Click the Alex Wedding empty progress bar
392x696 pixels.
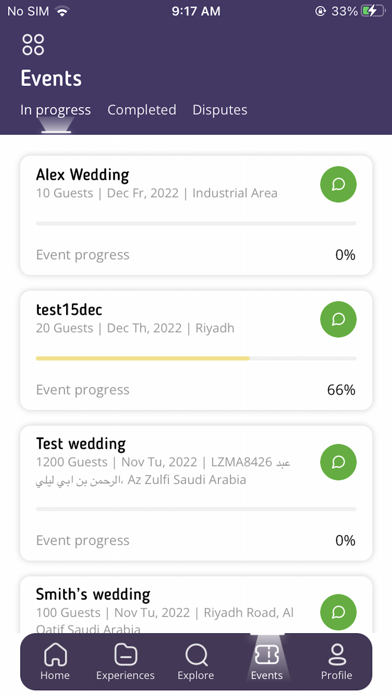tap(196, 223)
